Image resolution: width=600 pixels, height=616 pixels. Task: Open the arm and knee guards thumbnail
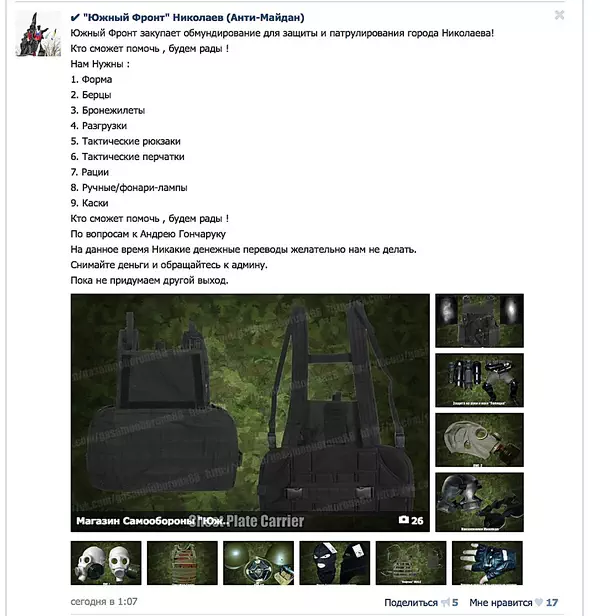(479, 380)
